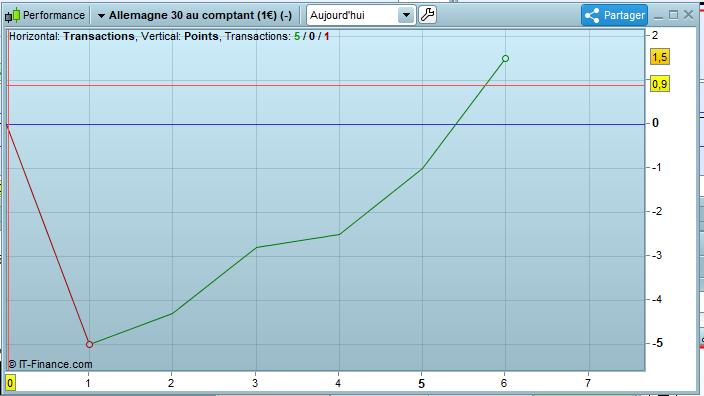
Task: Click the red losing transactions count 1
Action: pyautogui.click(x=326, y=36)
